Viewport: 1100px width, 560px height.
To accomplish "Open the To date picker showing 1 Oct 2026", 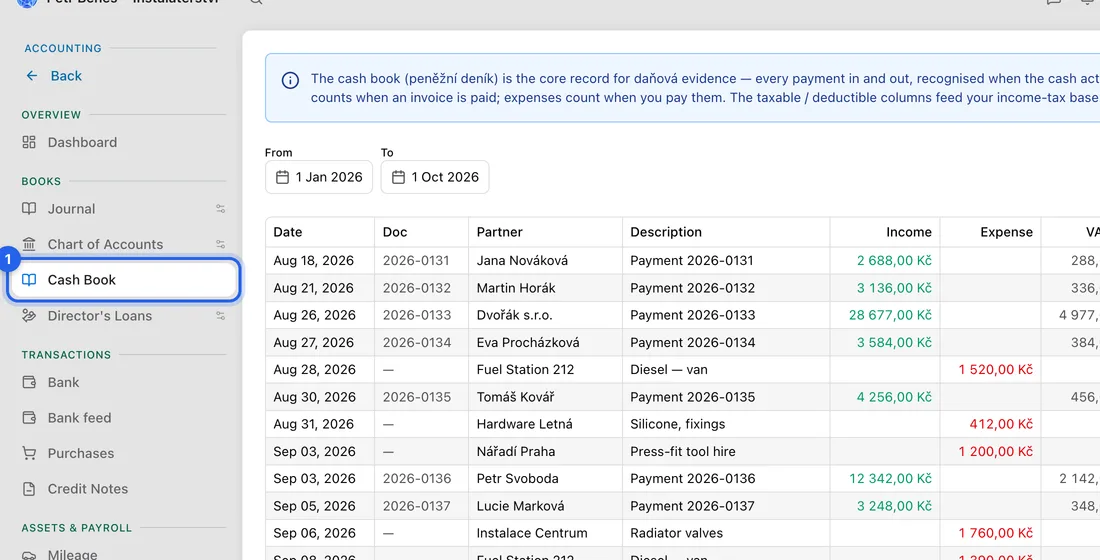I will pos(435,177).
